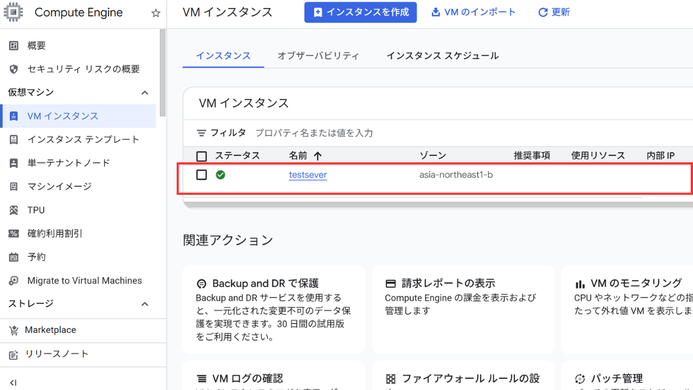
Task: Sort by 名前 using the arrow icon
Action: pos(318,156)
